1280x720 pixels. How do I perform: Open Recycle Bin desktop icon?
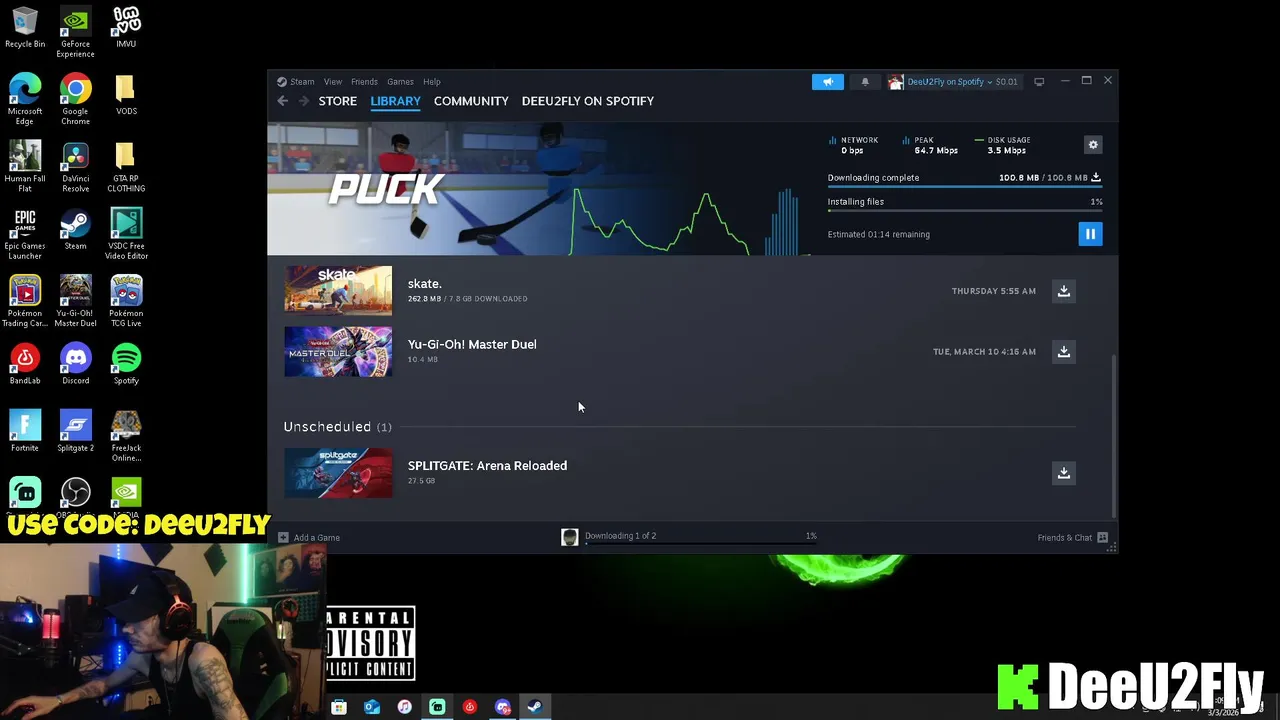click(x=25, y=29)
